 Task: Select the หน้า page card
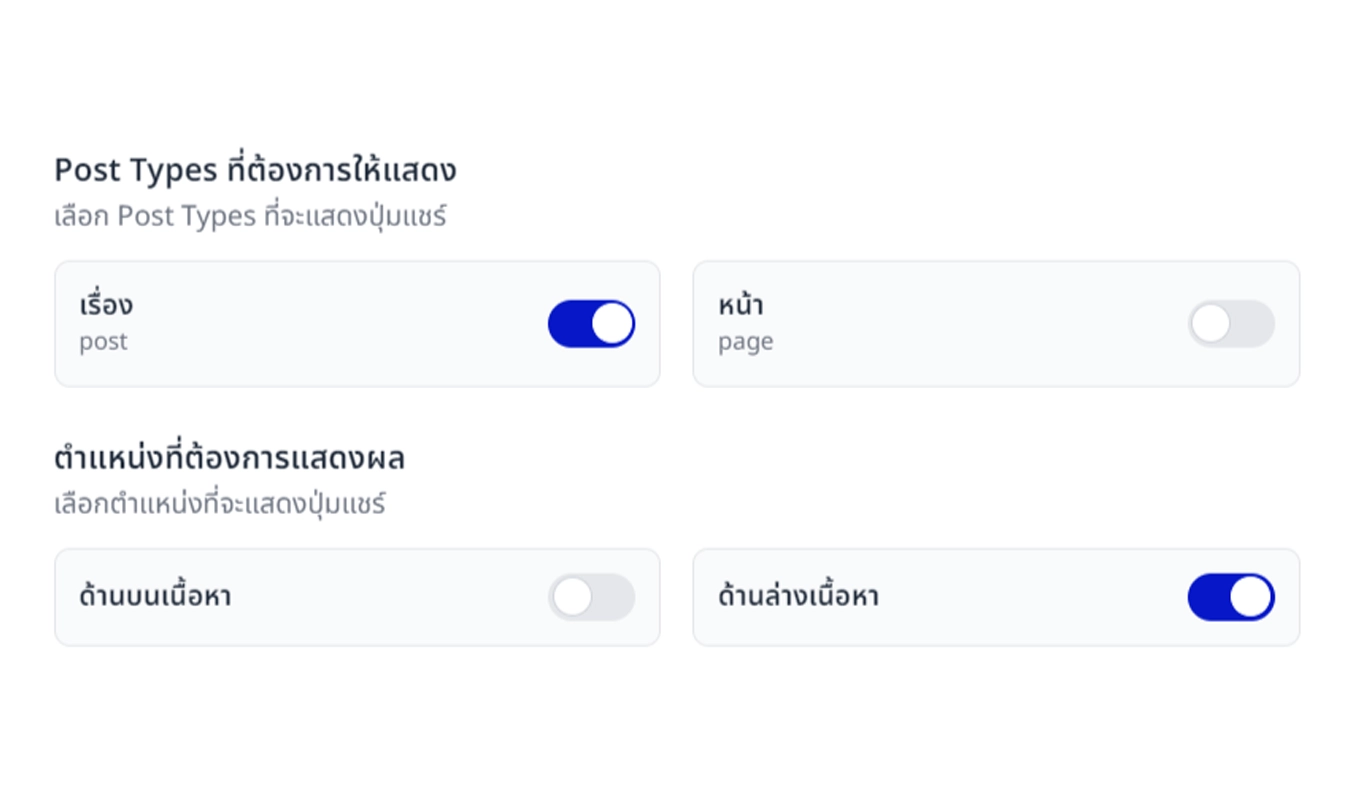click(x=995, y=323)
